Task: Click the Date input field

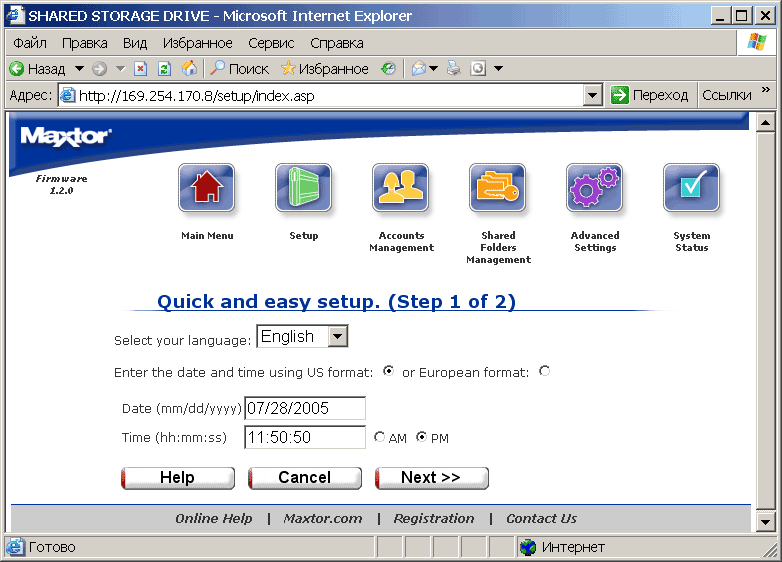Action: [305, 408]
